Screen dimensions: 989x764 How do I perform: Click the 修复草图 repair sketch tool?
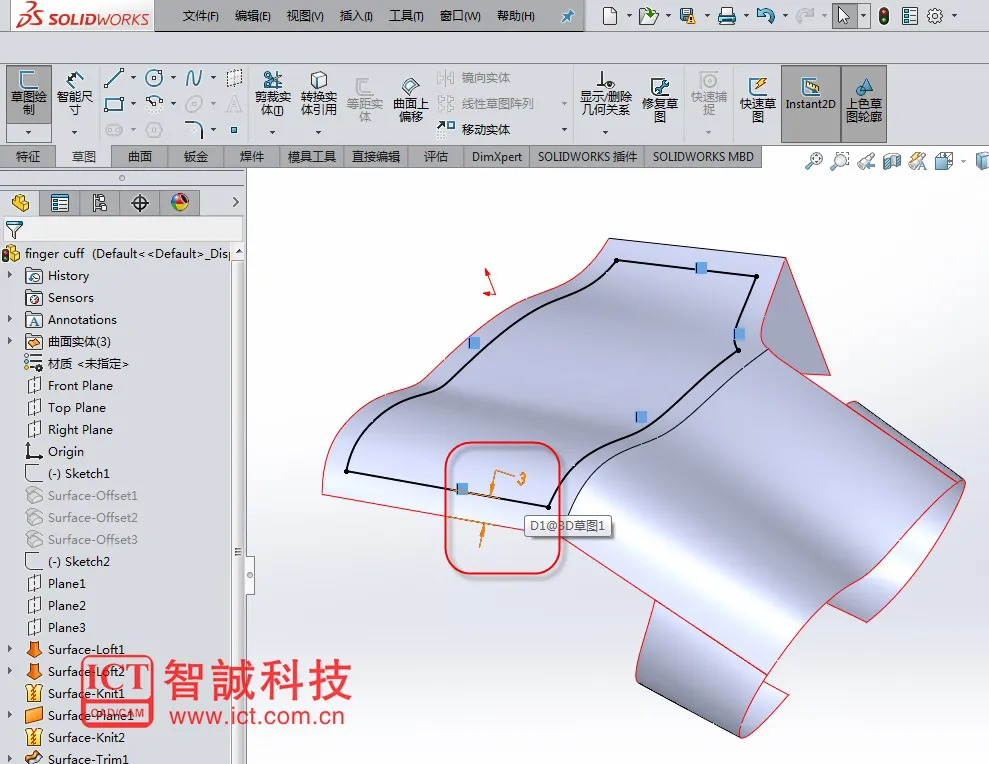(x=660, y=100)
